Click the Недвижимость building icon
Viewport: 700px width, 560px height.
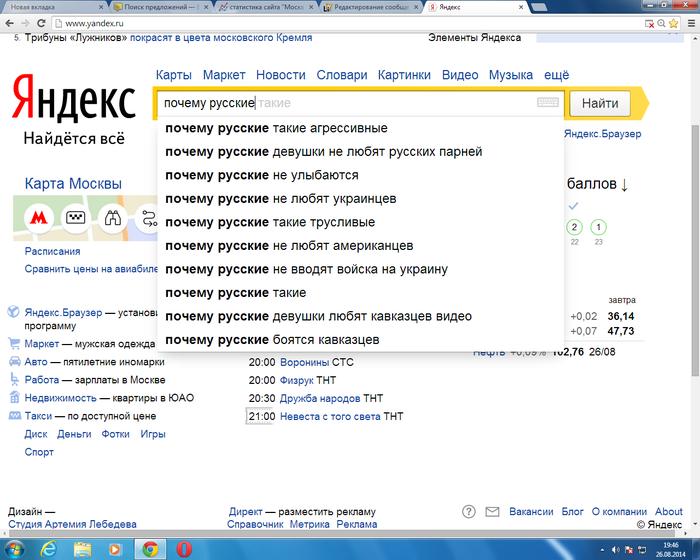[15, 397]
